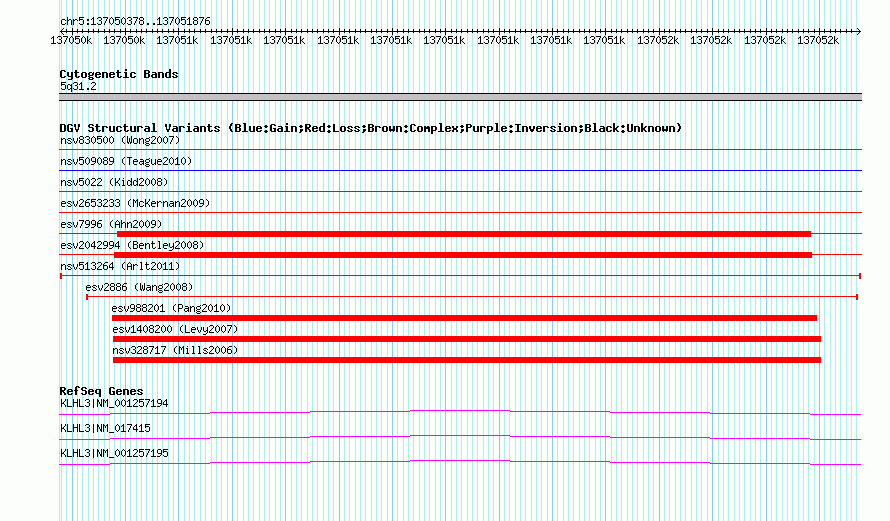890x521 pixels.
Task: Open variant label esv2653233 (McKernan2009)
Action: point(135,203)
